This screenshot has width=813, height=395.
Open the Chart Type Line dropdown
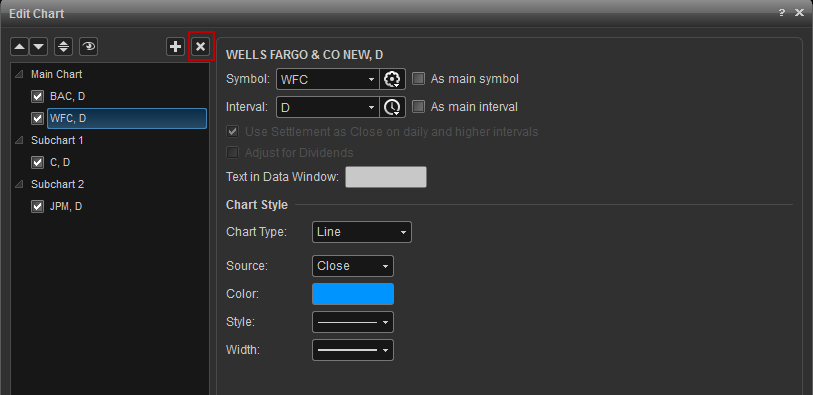pos(362,232)
